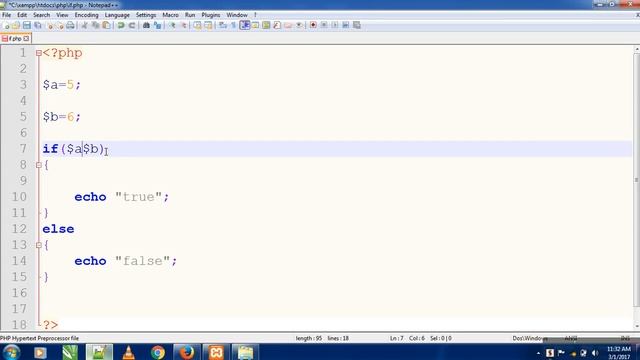Click Run Macro Multiple Times icon
The height and width of the screenshot is (360, 640).
click(346, 25)
